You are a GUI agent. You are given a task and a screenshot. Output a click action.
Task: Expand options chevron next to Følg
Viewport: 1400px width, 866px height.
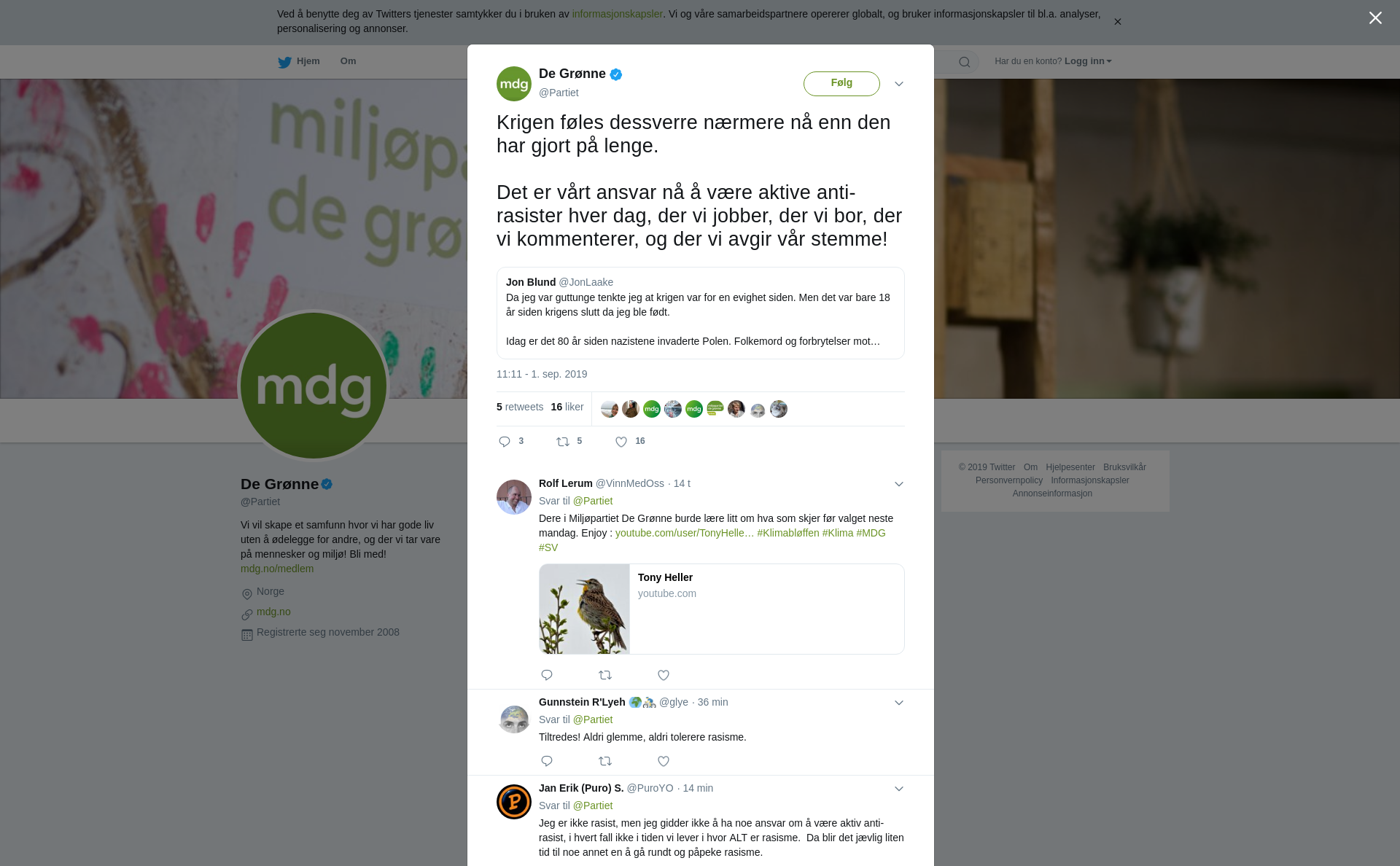899,84
